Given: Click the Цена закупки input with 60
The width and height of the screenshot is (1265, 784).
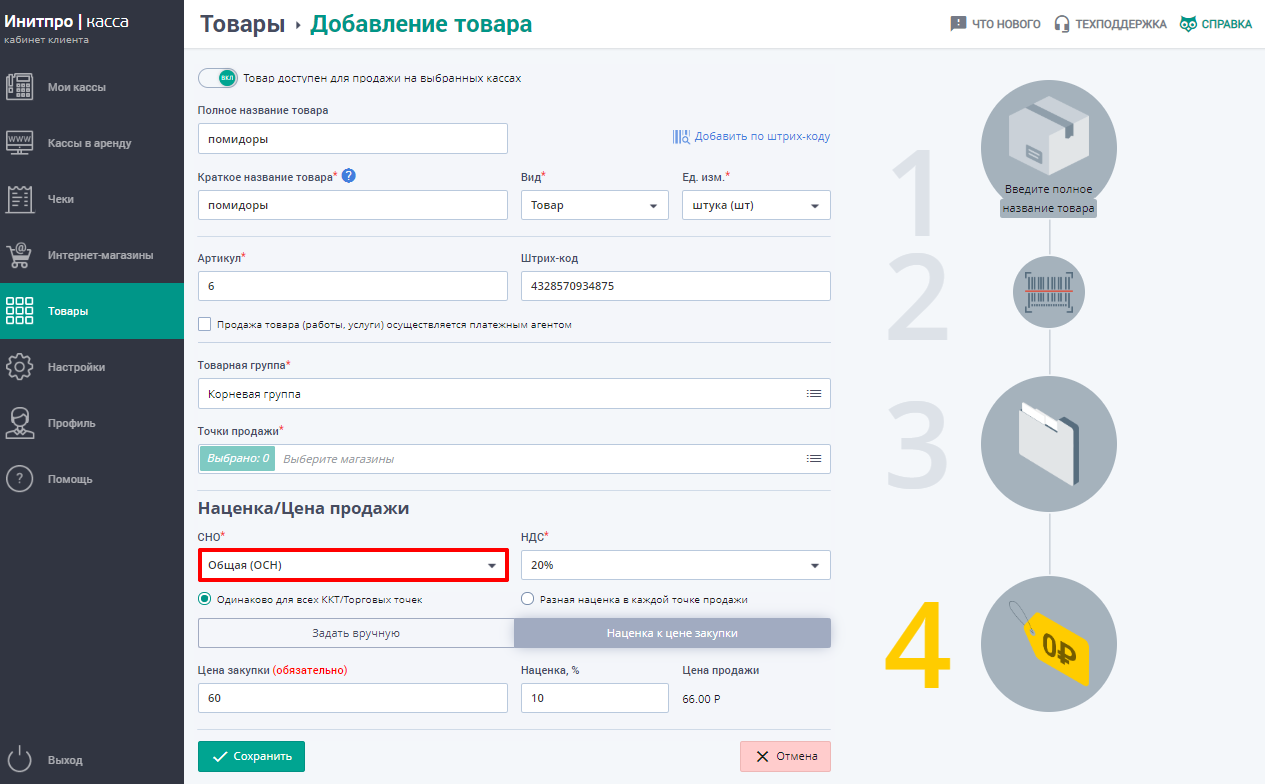Looking at the screenshot, I should tap(353, 698).
